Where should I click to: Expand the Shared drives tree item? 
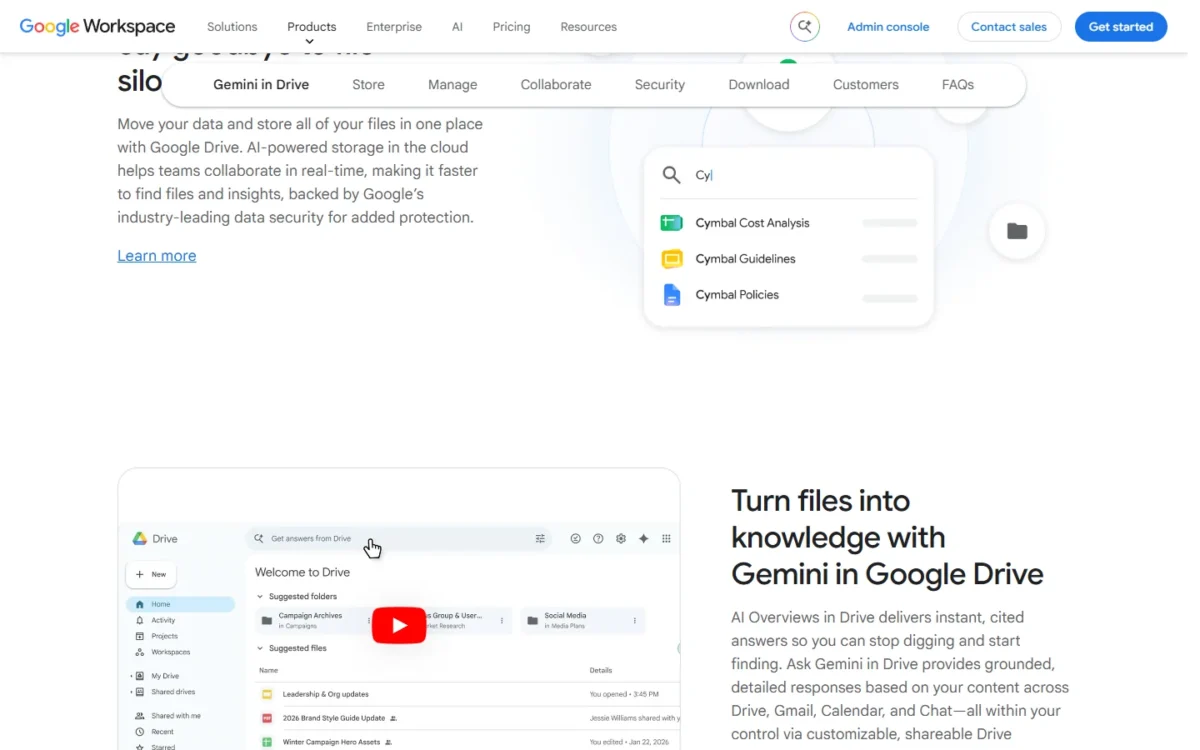131,692
